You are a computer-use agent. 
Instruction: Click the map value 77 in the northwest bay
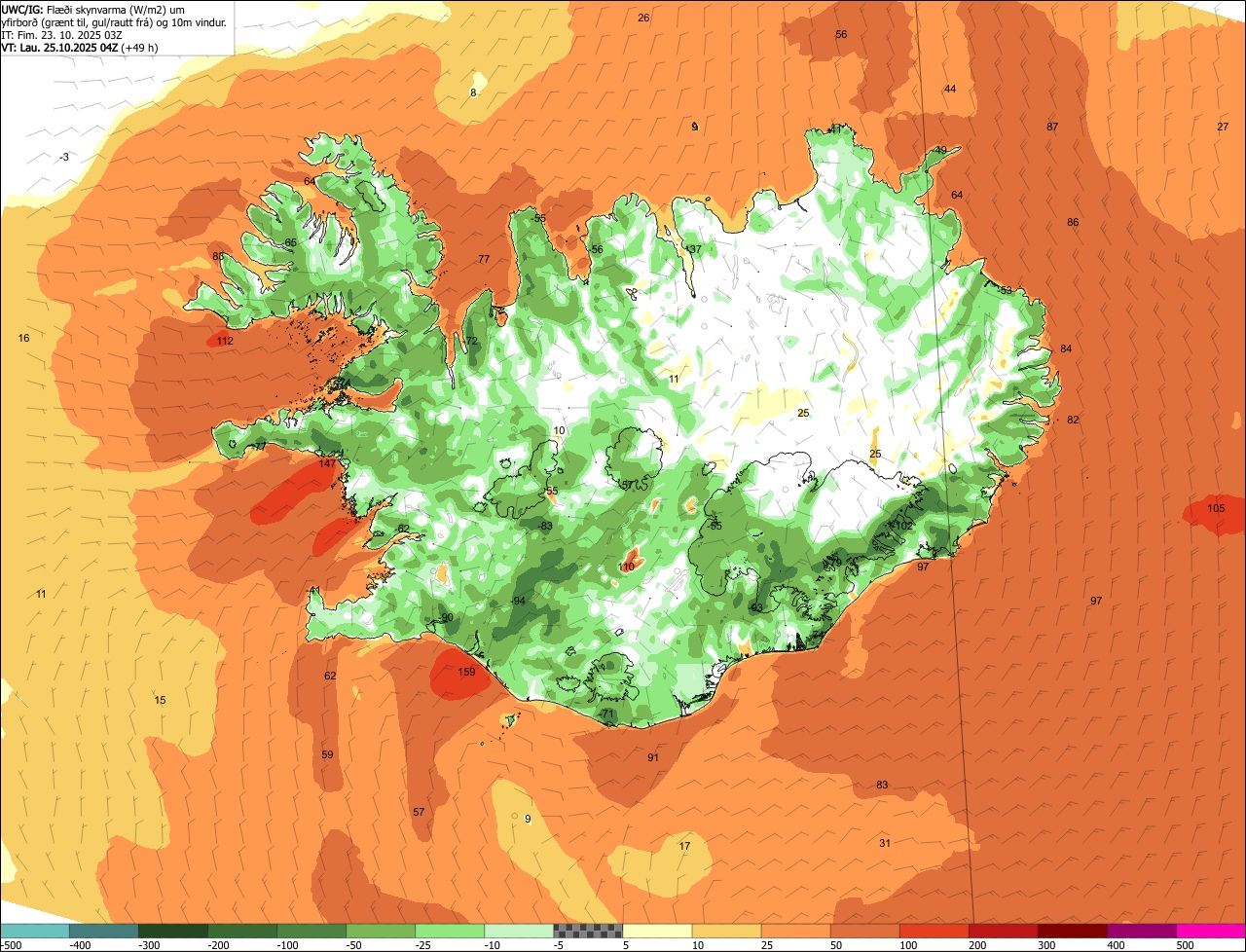click(484, 259)
